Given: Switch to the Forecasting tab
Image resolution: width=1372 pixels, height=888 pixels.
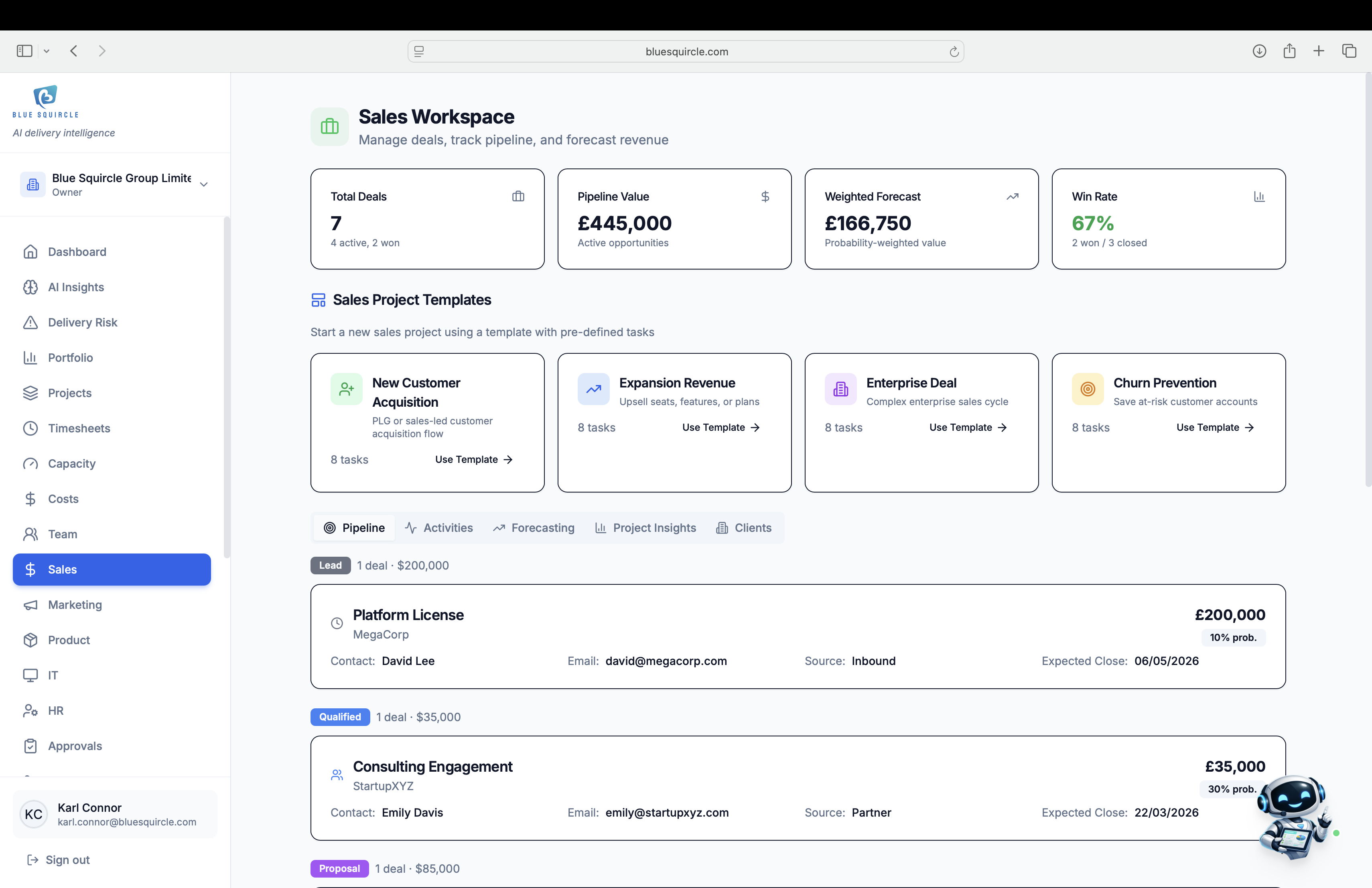Looking at the screenshot, I should click(x=533, y=528).
